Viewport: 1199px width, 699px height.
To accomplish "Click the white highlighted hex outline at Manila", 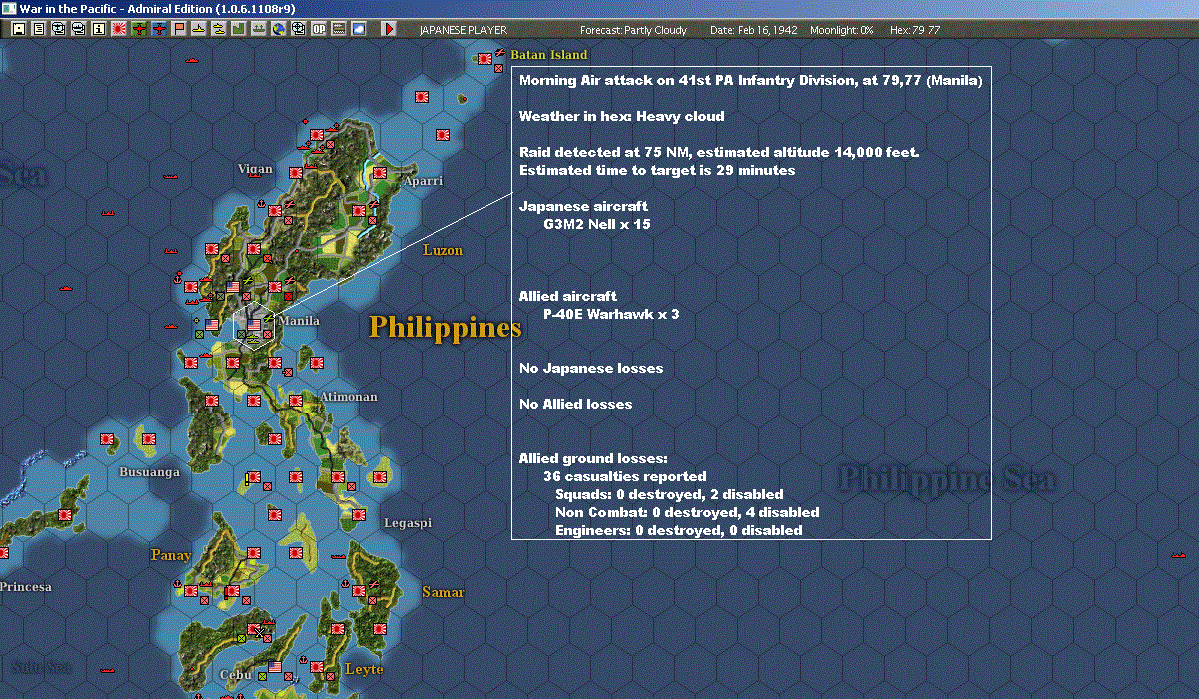I will [254, 326].
